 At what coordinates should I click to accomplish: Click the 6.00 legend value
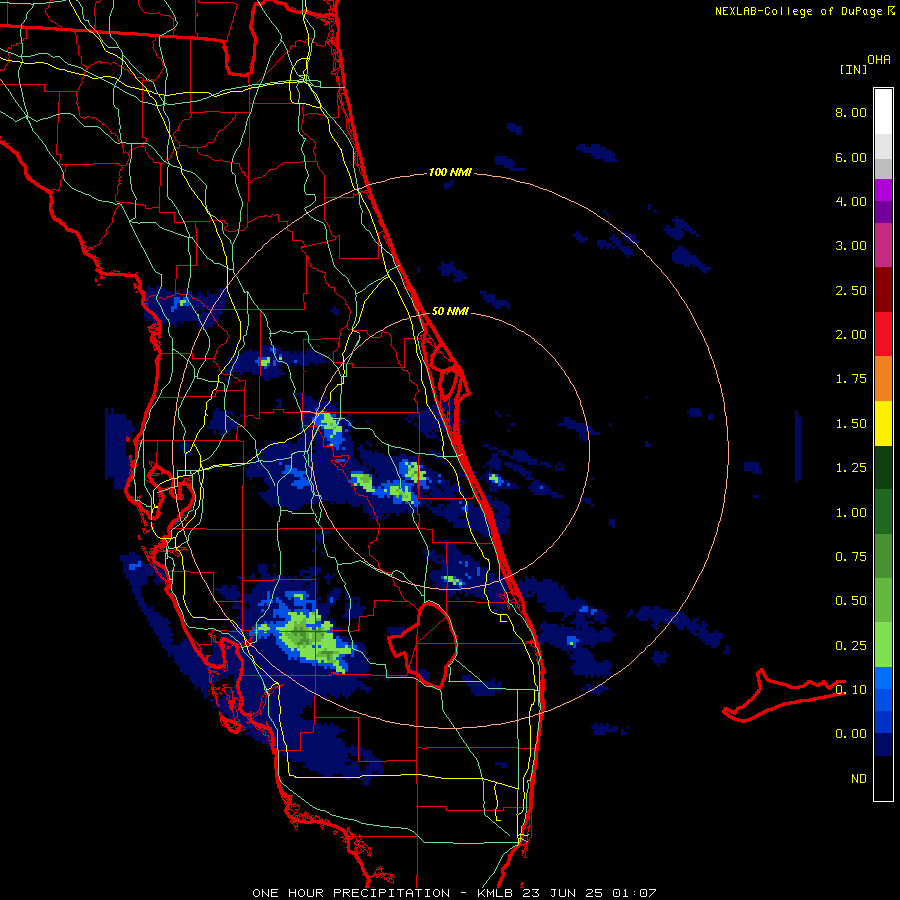coord(851,157)
